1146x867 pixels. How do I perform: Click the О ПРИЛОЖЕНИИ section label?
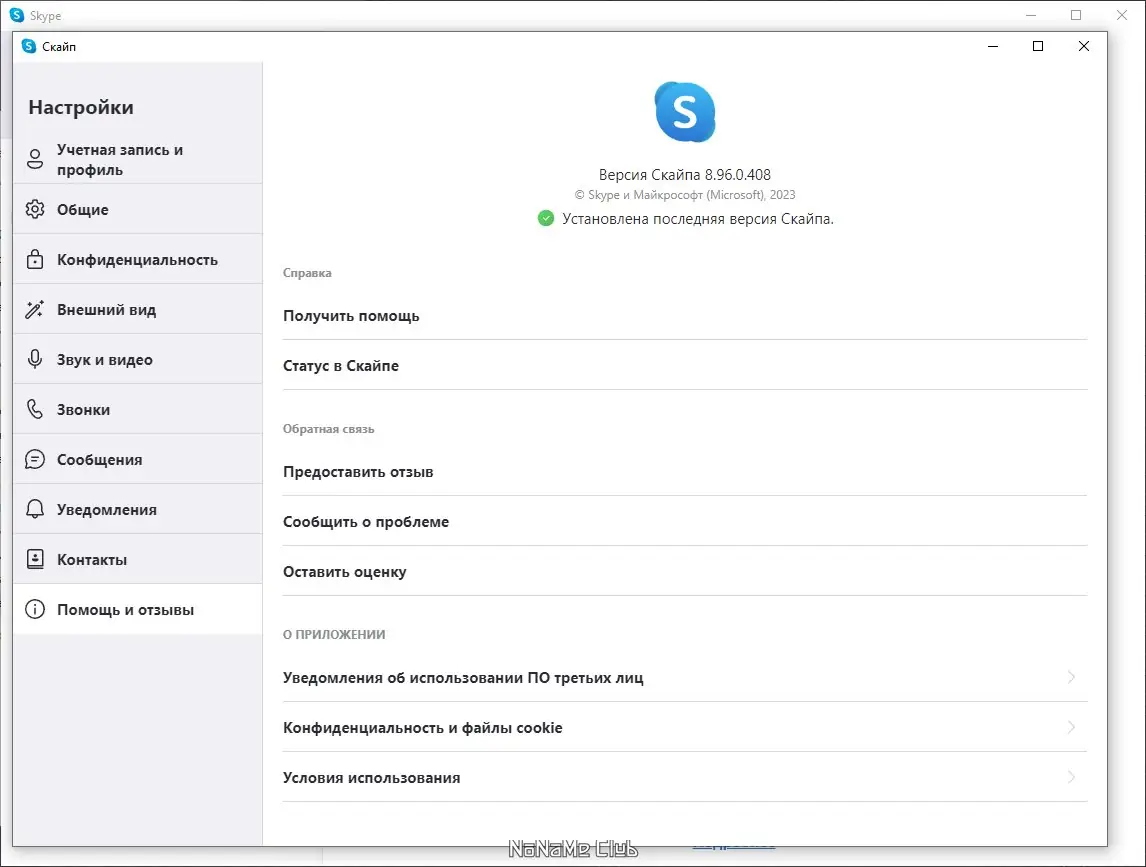(334, 635)
